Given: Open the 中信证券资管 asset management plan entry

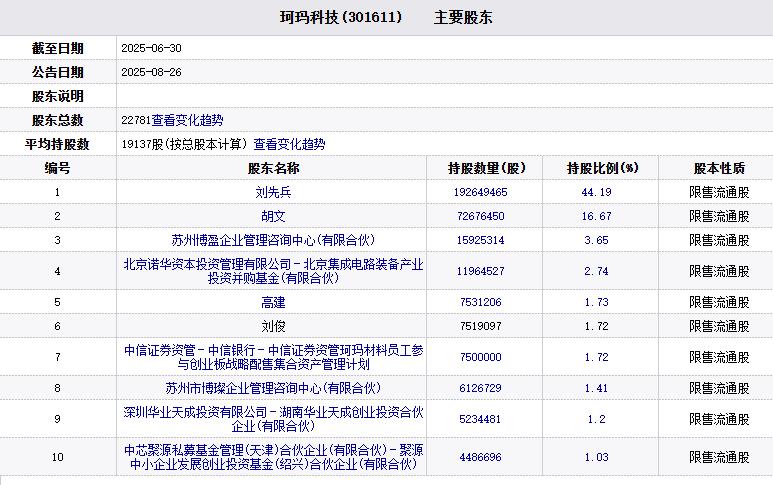Looking at the screenshot, I should pyautogui.click(x=273, y=357).
